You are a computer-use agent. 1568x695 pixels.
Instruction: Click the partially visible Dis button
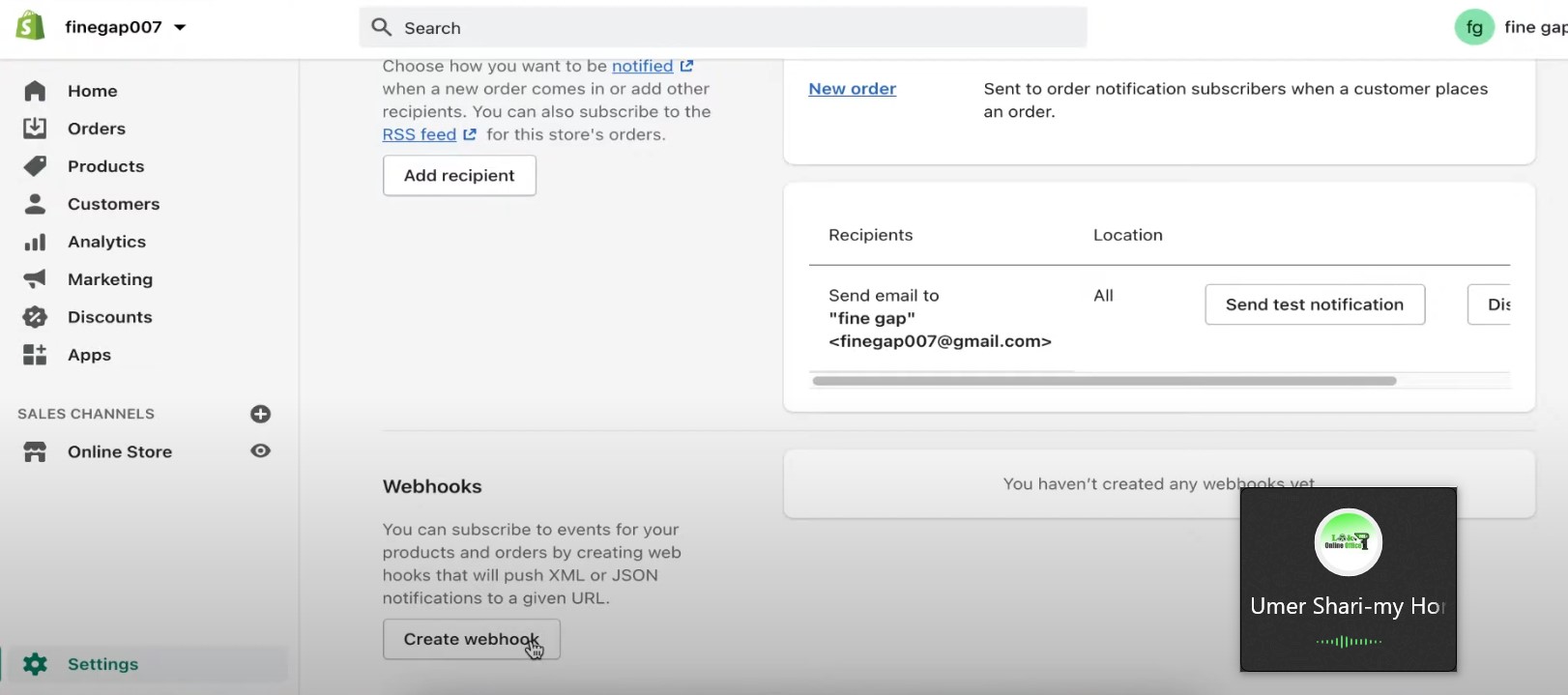pos(1490,304)
